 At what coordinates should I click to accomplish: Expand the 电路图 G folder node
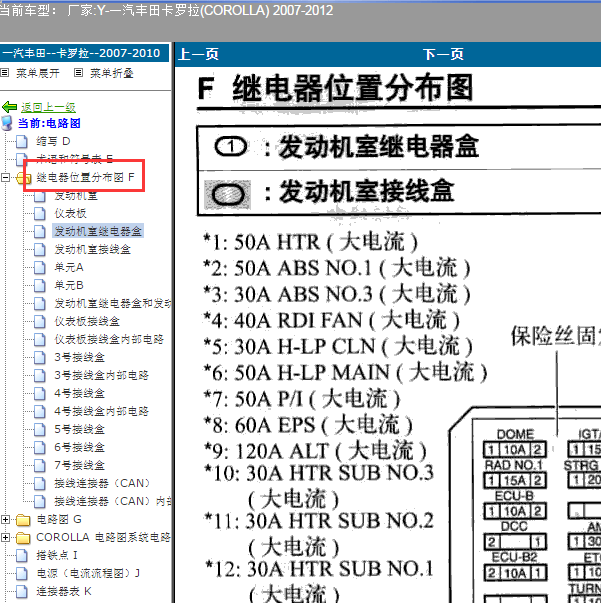[5, 520]
